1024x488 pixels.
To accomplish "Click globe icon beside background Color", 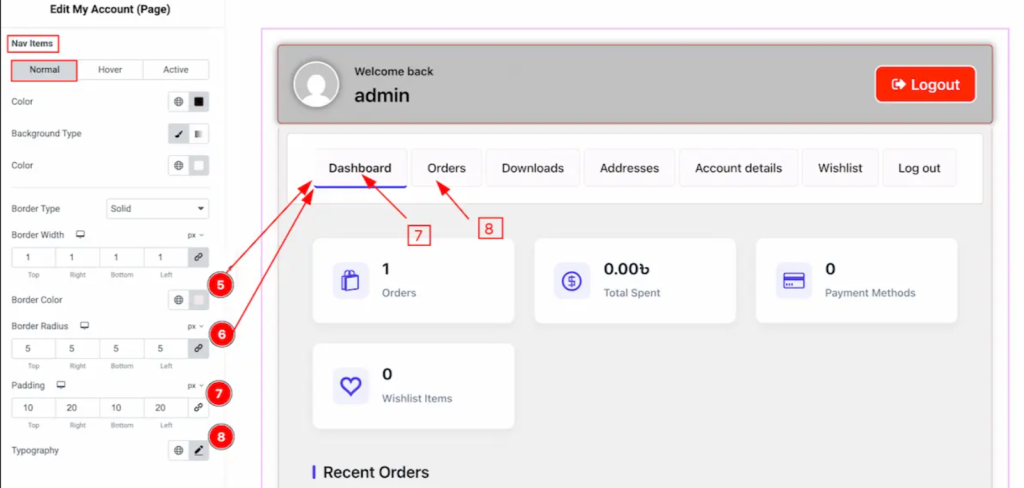I will pyautogui.click(x=178, y=166).
